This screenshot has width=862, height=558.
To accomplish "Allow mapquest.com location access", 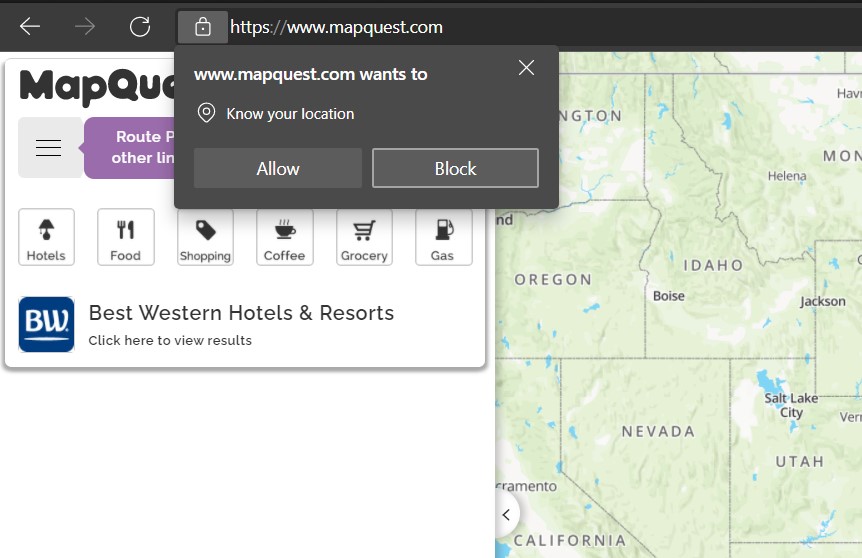I will 277,169.
